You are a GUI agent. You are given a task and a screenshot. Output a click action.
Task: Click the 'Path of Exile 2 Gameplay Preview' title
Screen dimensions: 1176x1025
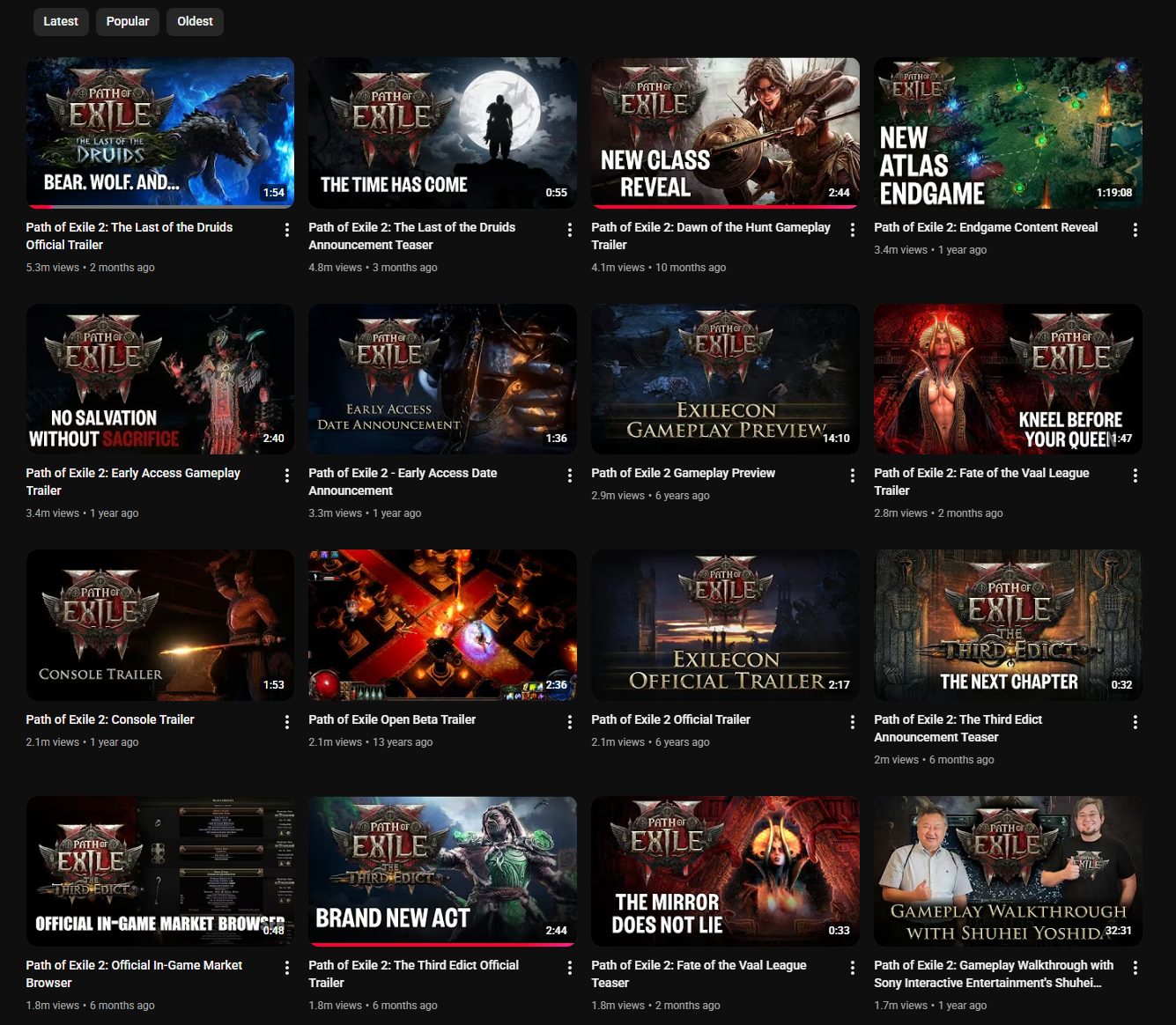pyautogui.click(x=683, y=473)
